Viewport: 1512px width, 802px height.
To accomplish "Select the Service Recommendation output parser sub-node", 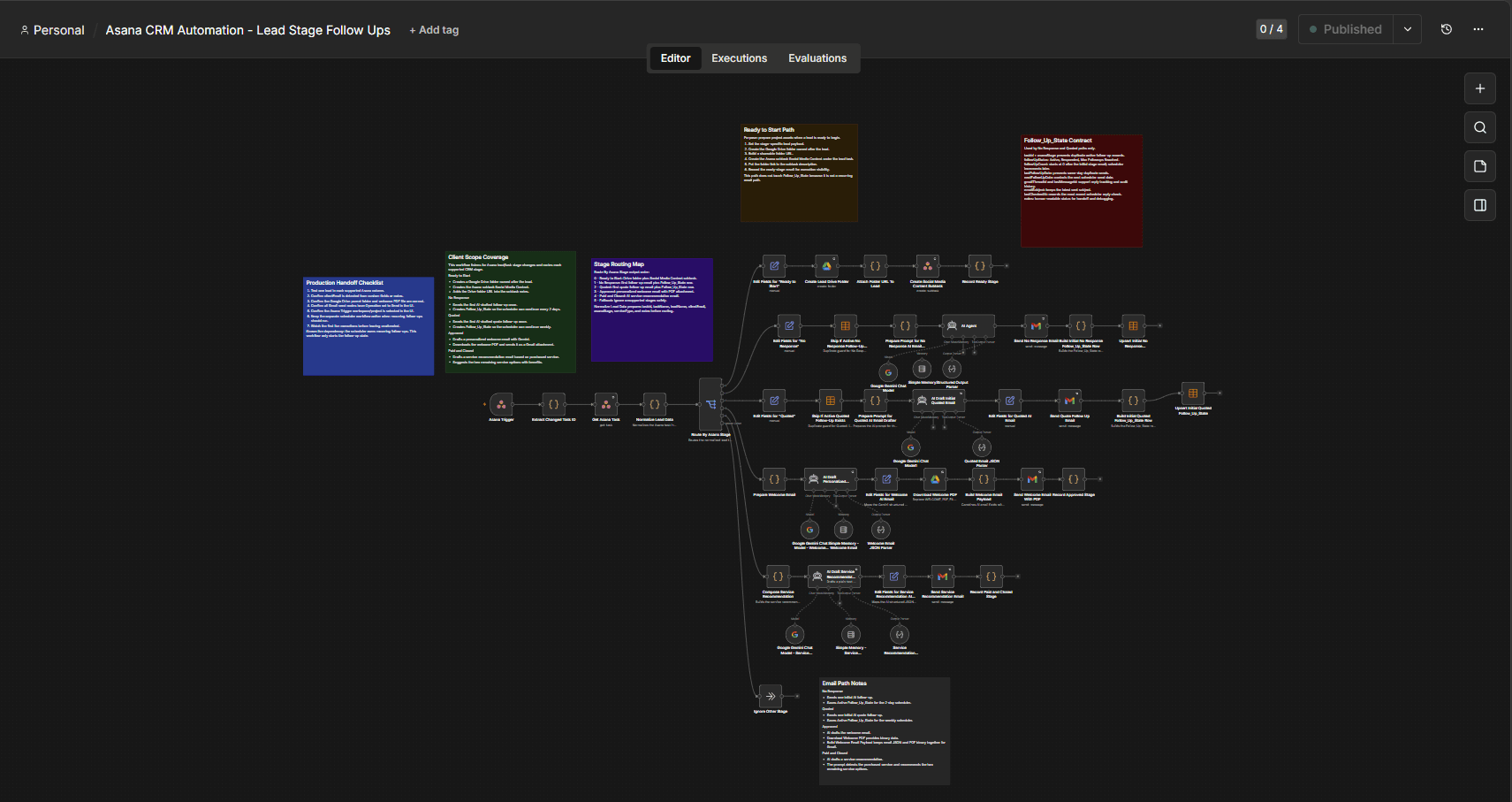I will click(900, 634).
